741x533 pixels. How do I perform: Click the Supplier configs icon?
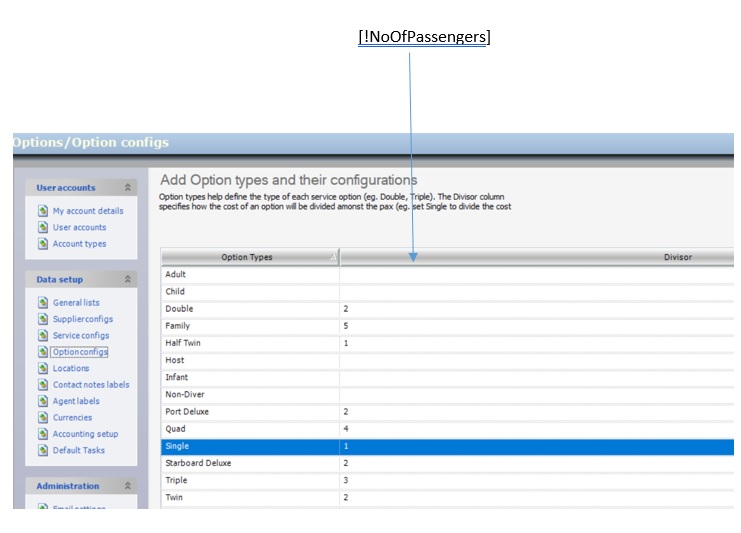tap(43, 319)
